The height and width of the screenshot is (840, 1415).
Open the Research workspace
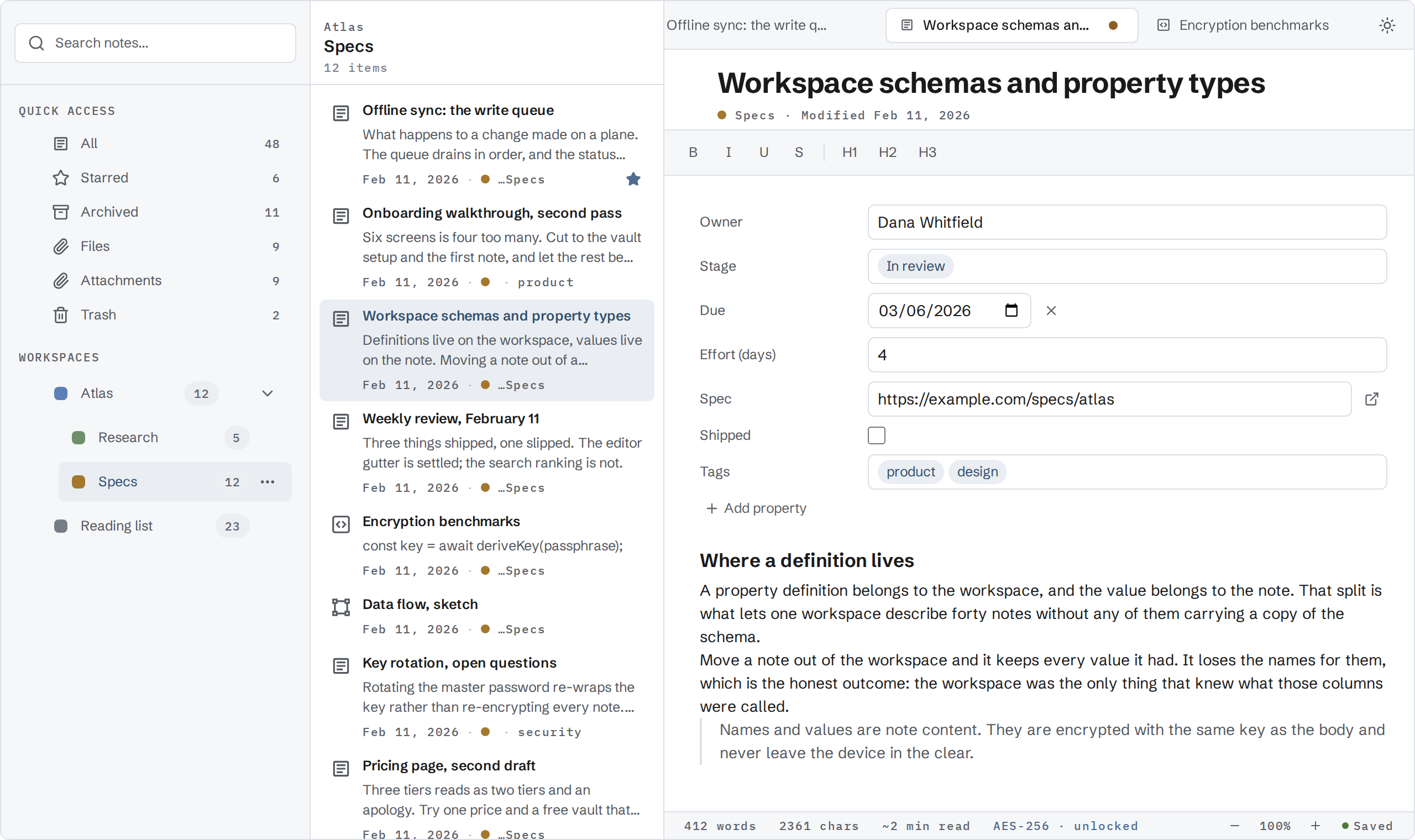coord(175,438)
